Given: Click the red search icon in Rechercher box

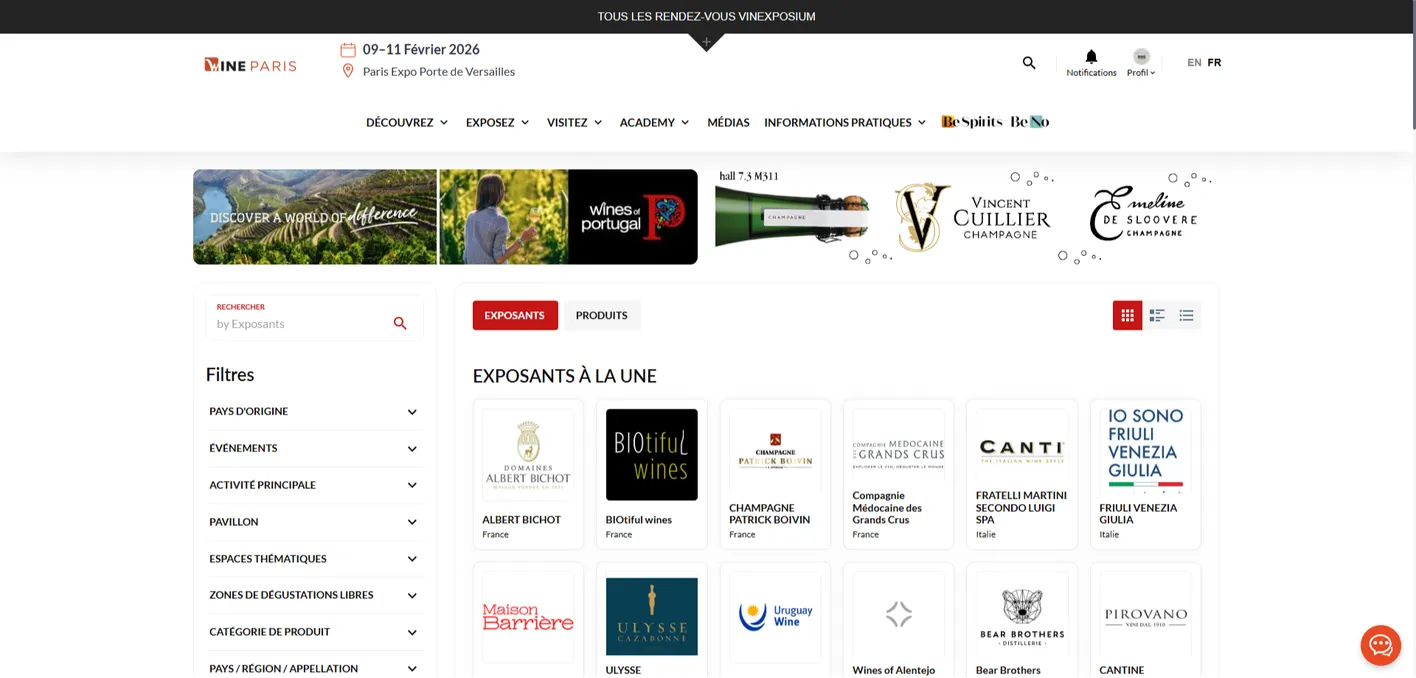Looking at the screenshot, I should click(400, 323).
